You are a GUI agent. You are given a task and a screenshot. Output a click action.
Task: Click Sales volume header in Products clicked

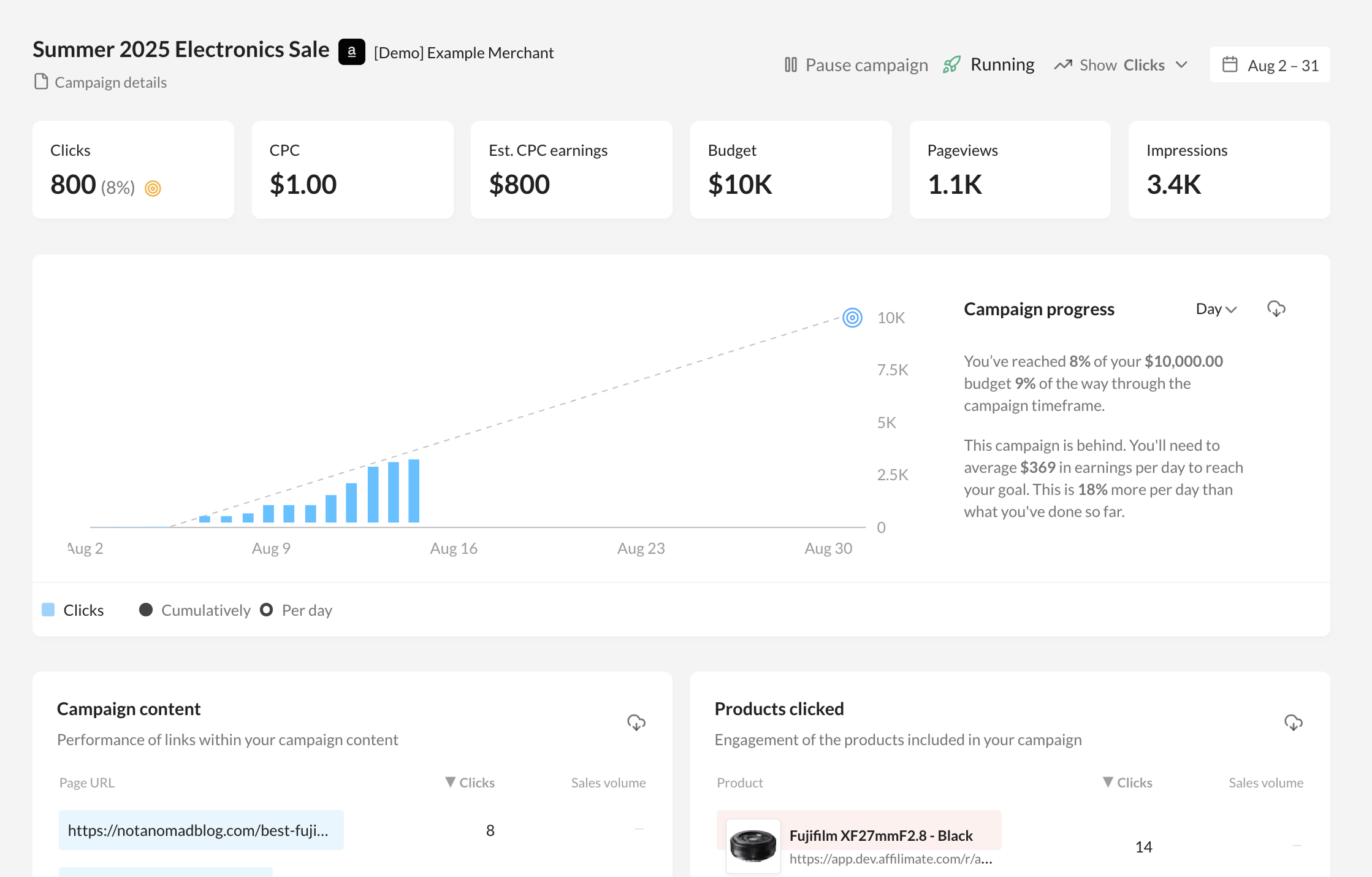coord(1266,783)
